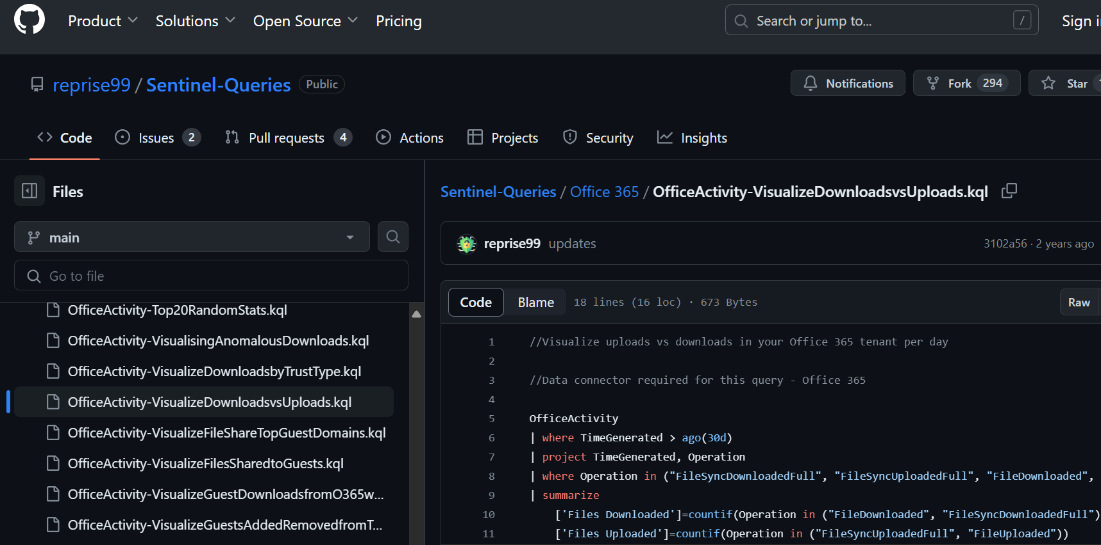Switch to the Blame view
The height and width of the screenshot is (545, 1101).
click(x=536, y=303)
